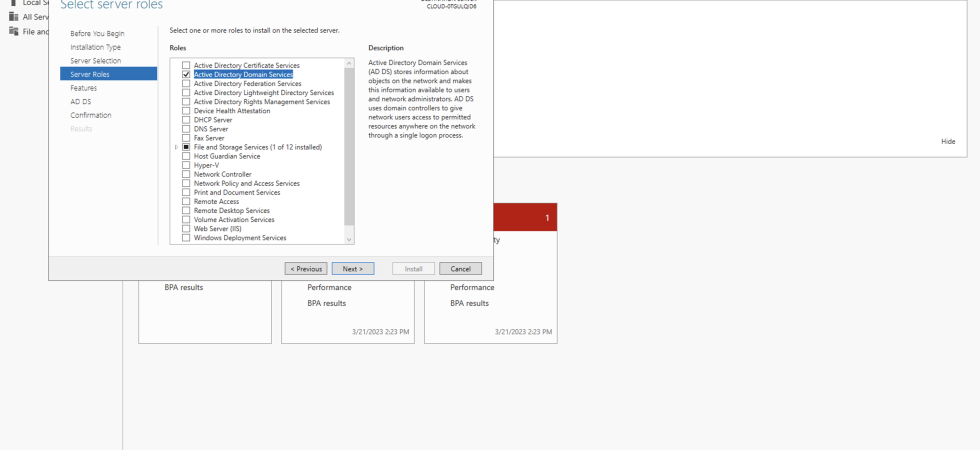
Task: Click the roles list scroll-down arrow
Action: pyautogui.click(x=349, y=239)
